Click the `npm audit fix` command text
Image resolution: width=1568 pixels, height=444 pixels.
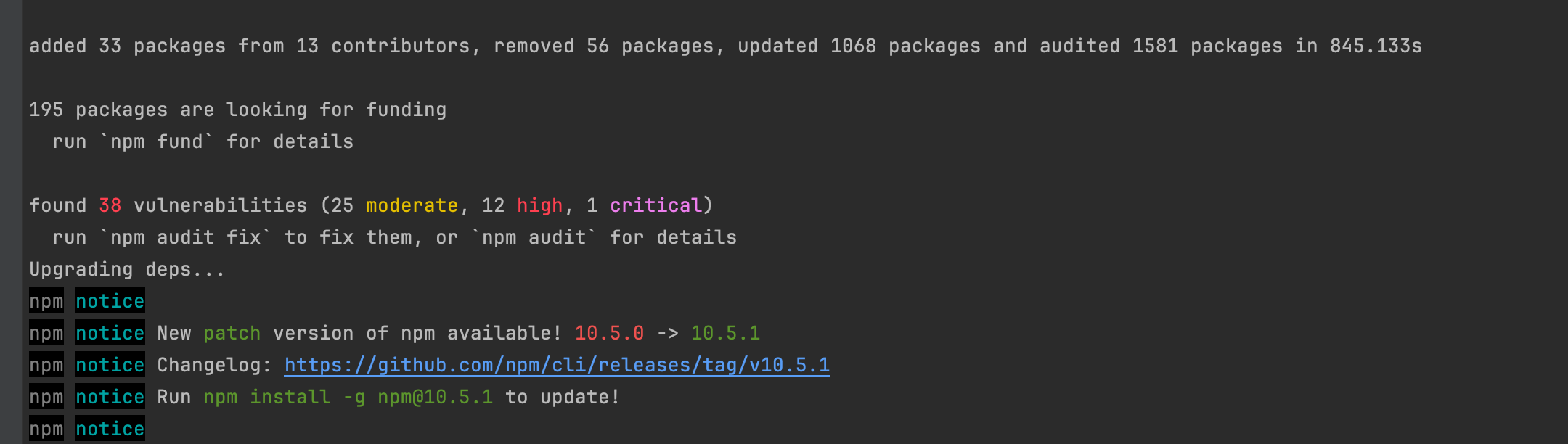[x=185, y=237]
